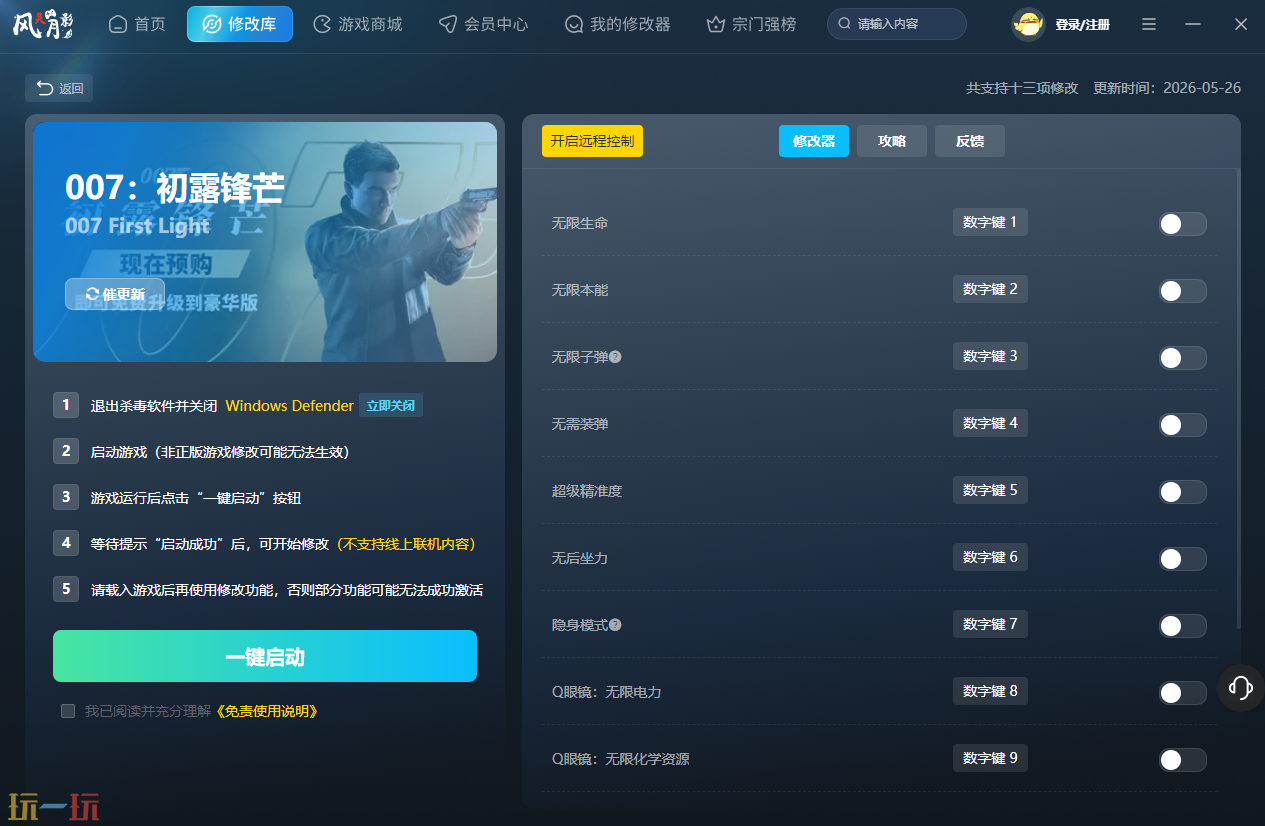Viewport: 1265px width, 826px height.
Task: Click the 更新时间：2026-05-26 text
Action: click(1167, 88)
